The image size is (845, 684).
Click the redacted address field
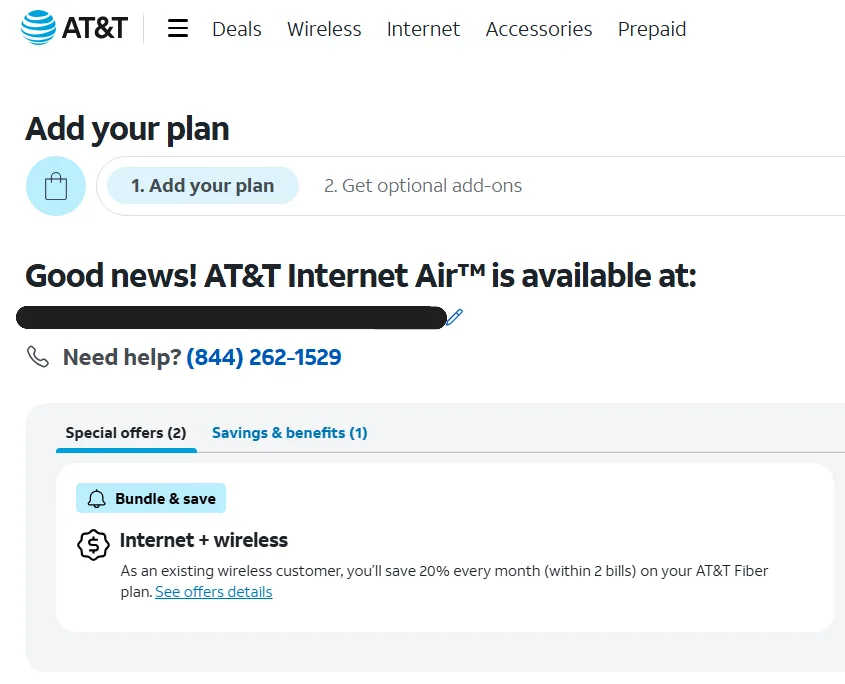click(230, 317)
